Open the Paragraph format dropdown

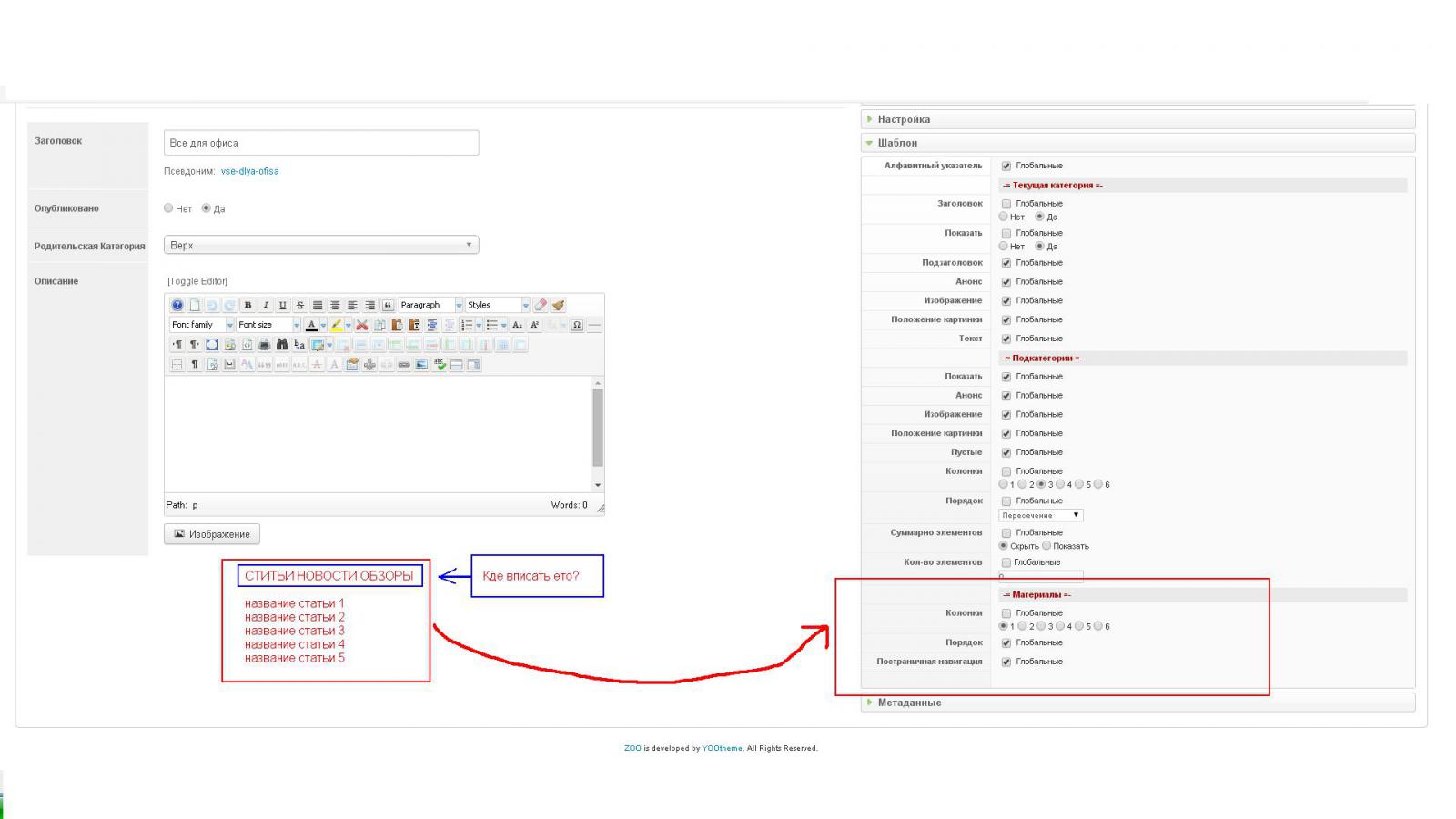point(430,306)
